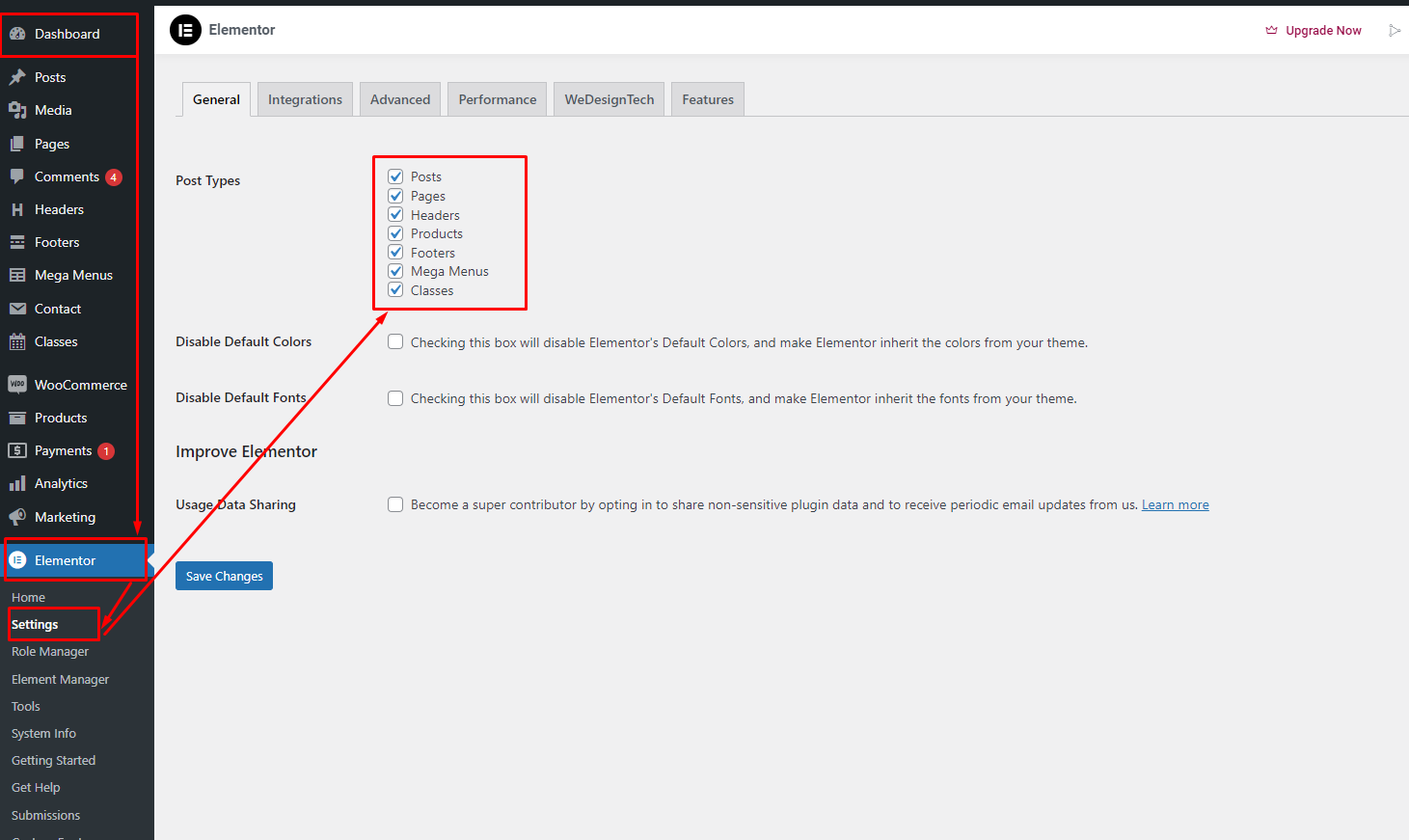Screen dimensions: 1409x840
Task: Click the Disable Default Fonts description text
Action: [x=744, y=398]
